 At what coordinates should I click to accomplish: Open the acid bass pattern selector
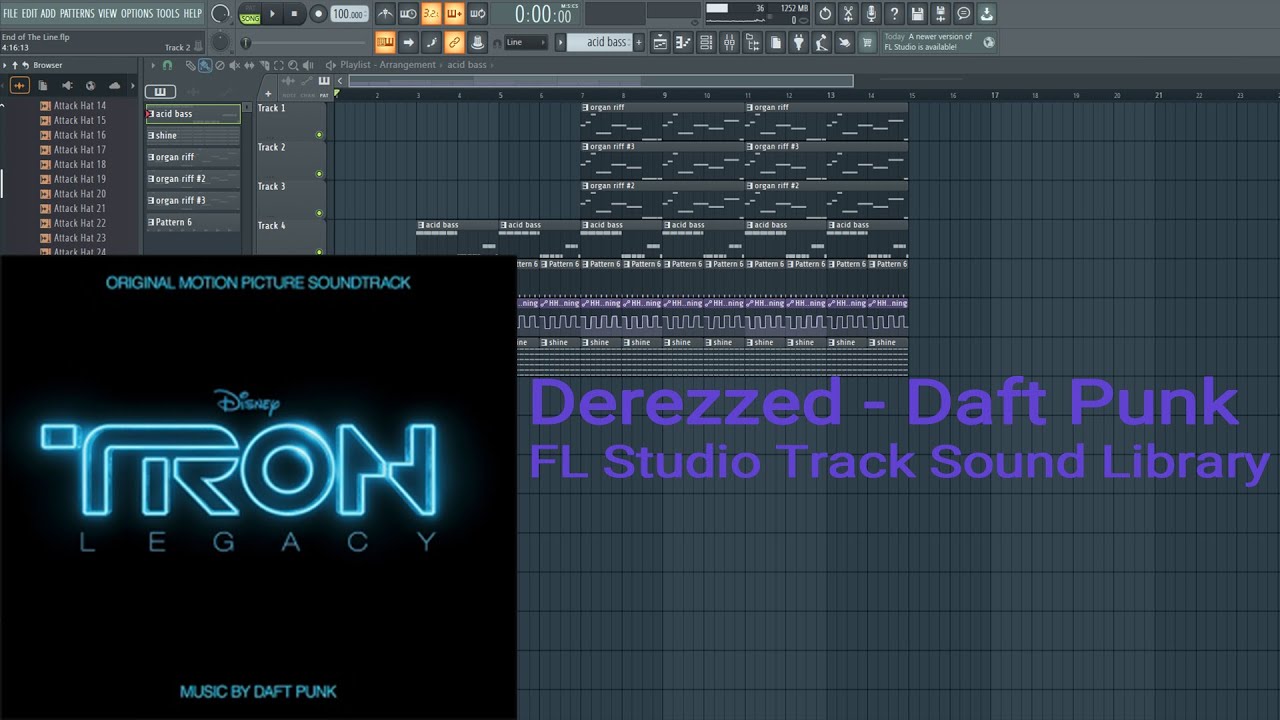coord(600,42)
